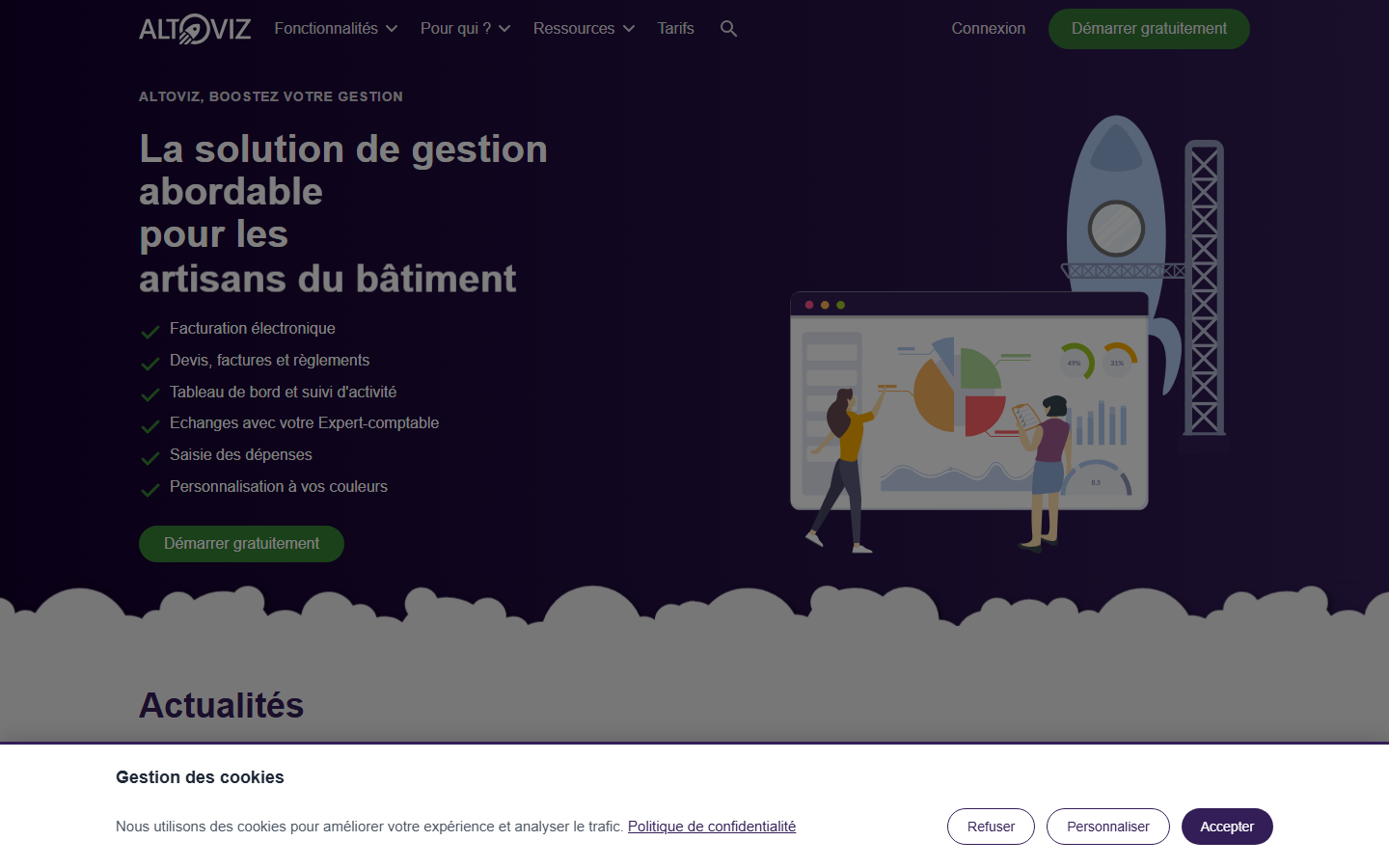Open the search magnifier icon

728,29
